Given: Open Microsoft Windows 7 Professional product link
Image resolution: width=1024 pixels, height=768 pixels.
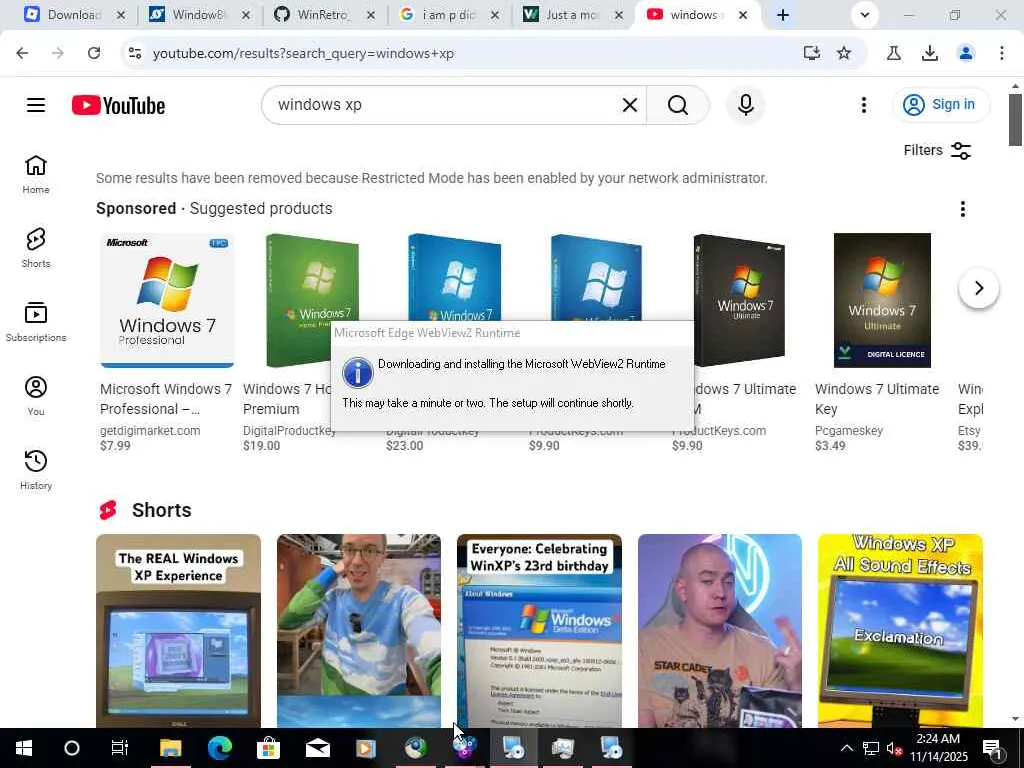Looking at the screenshot, I should (166, 399).
